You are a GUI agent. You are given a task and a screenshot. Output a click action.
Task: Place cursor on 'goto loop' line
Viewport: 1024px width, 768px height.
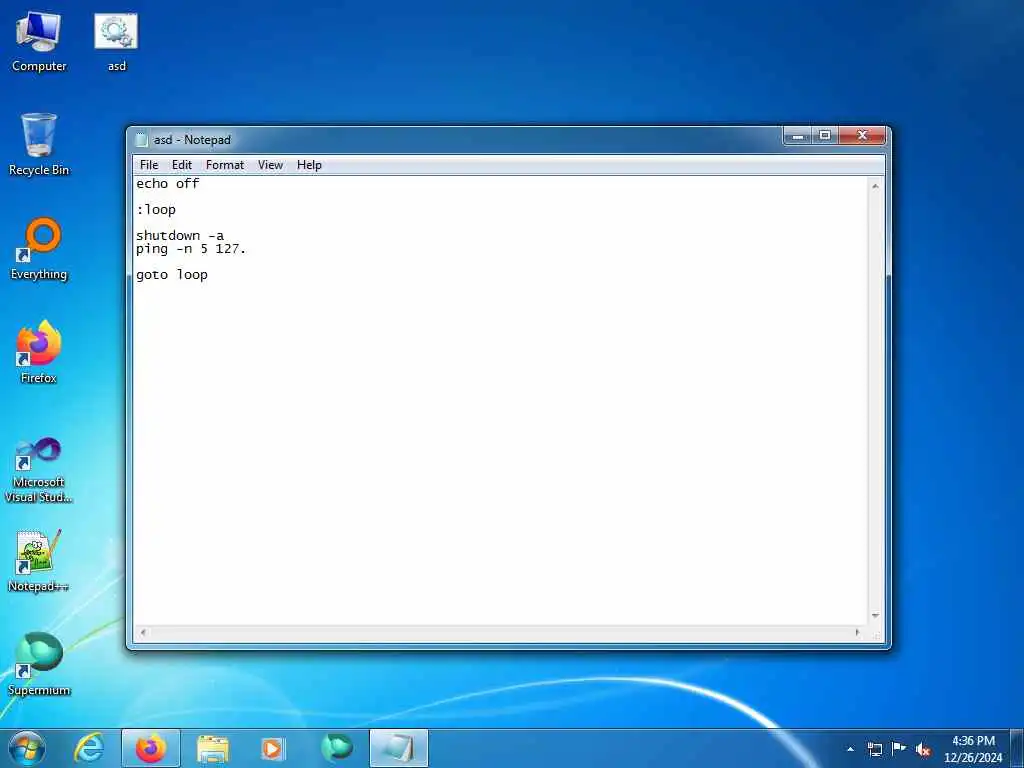pos(172,275)
